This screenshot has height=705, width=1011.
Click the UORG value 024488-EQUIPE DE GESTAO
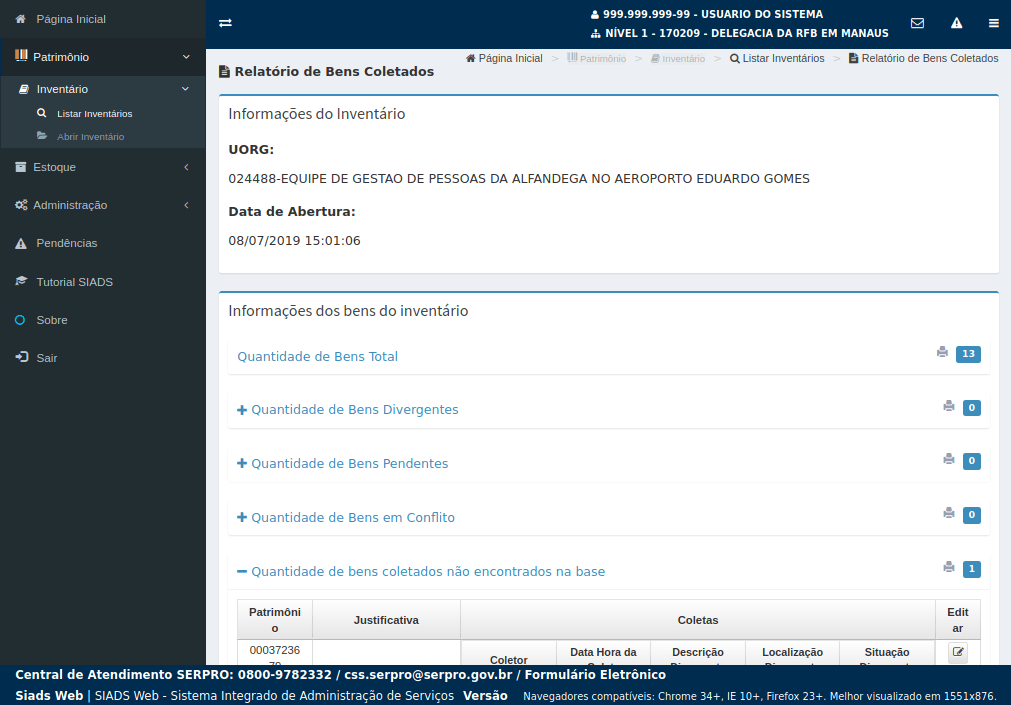coord(519,179)
